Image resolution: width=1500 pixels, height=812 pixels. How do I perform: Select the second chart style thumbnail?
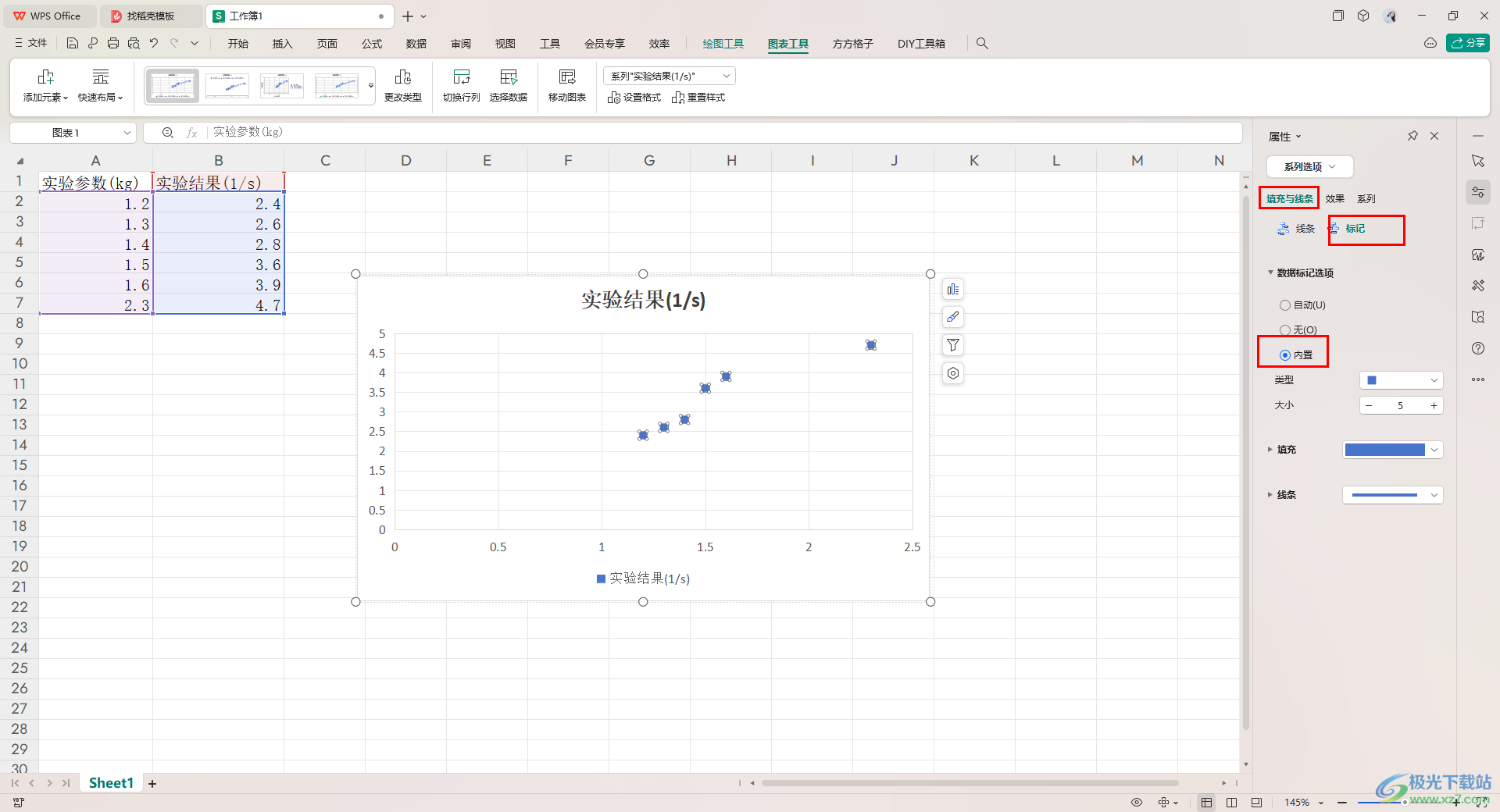click(x=227, y=86)
